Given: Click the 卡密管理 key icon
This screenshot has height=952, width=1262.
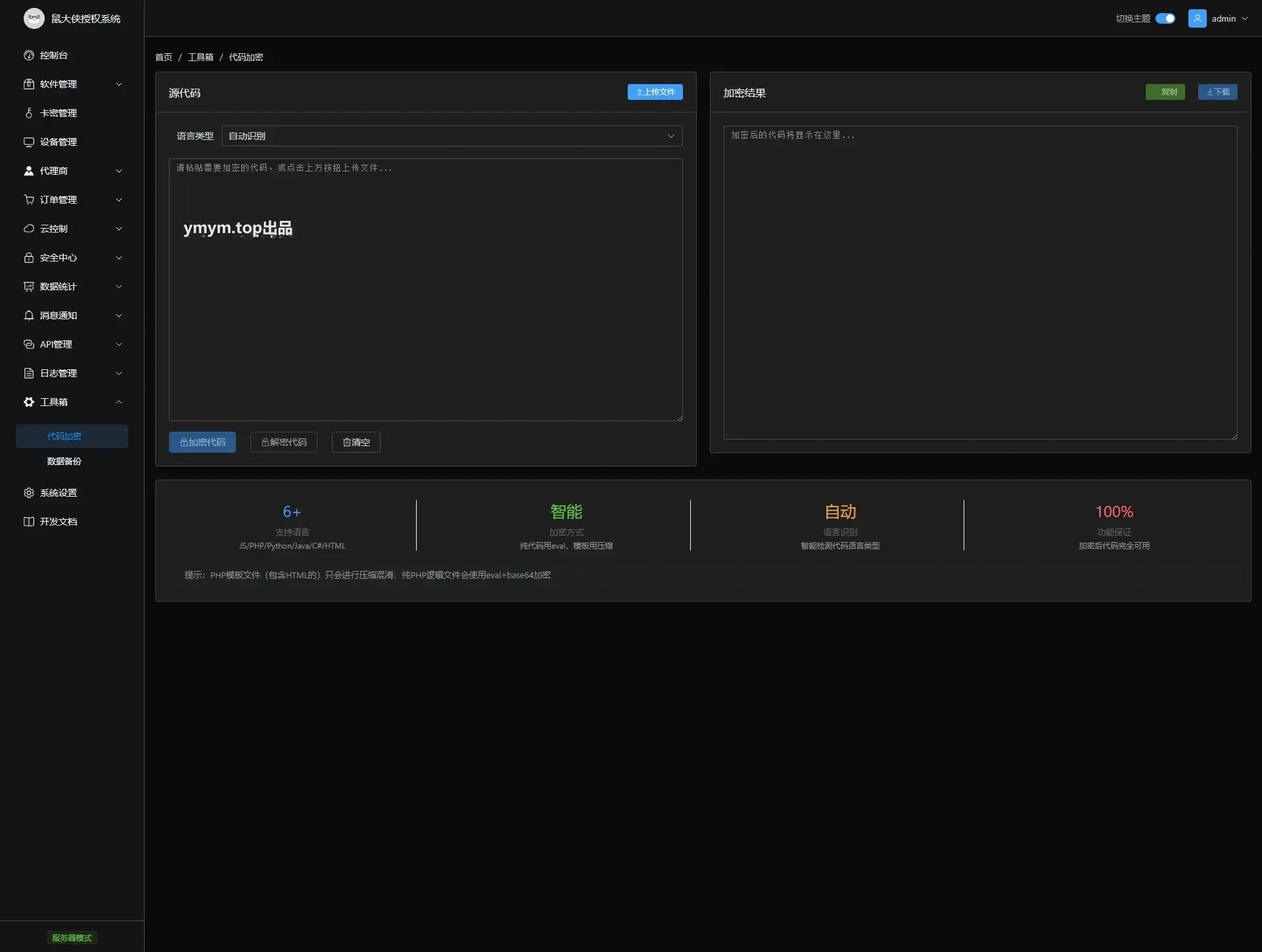Looking at the screenshot, I should point(29,113).
